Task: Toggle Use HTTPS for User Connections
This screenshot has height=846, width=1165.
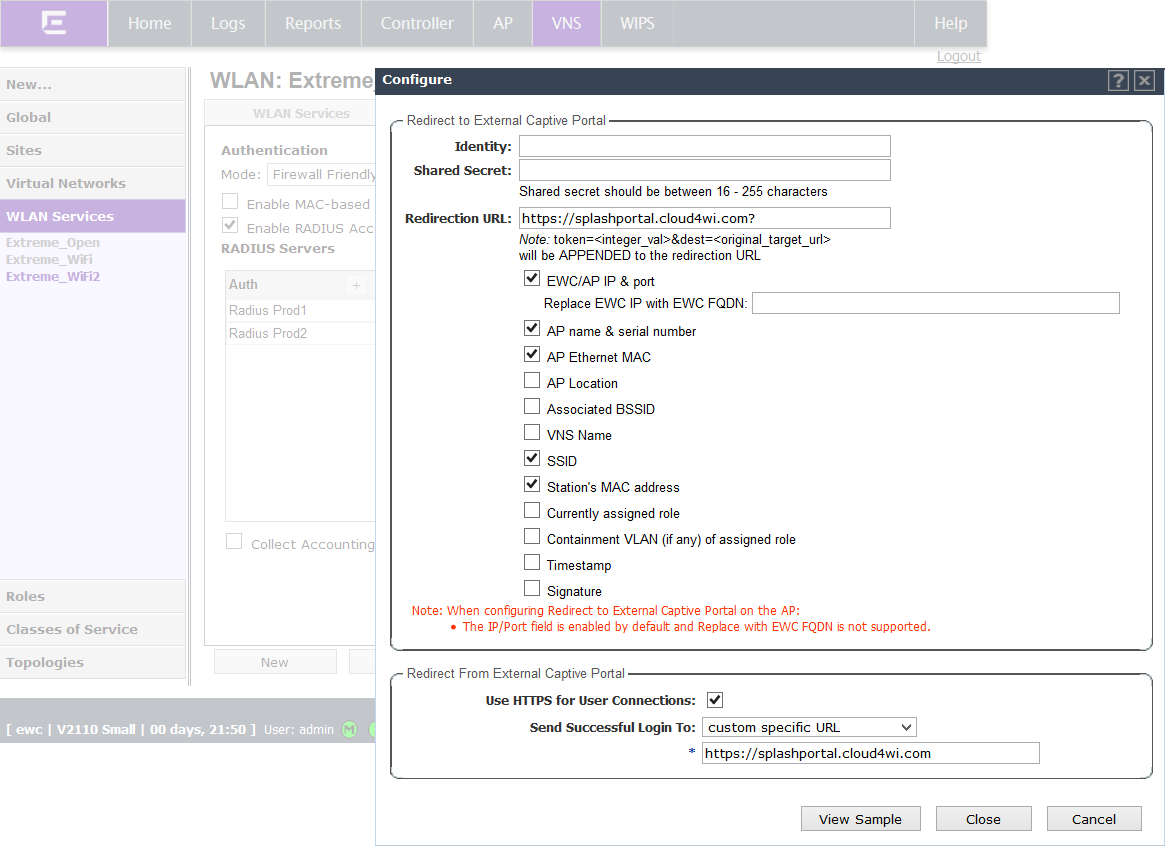Action: (715, 700)
